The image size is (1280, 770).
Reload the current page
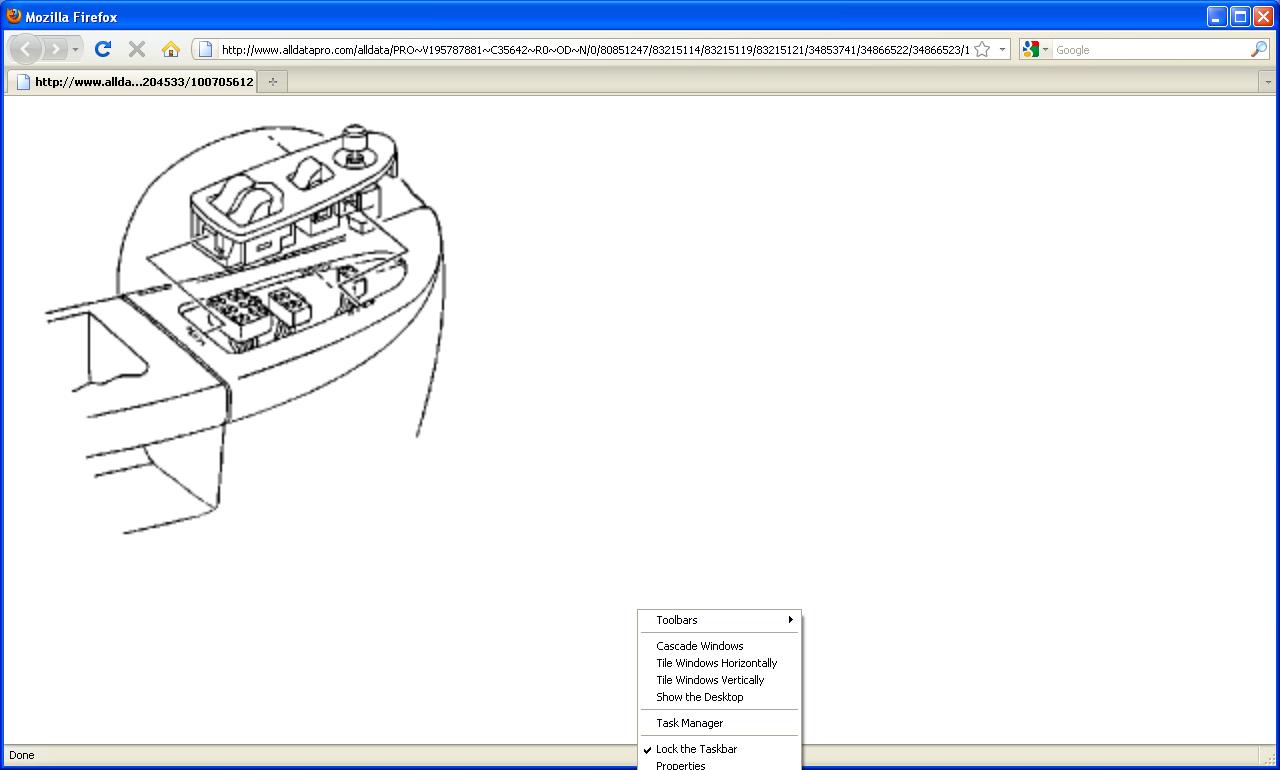click(103, 49)
